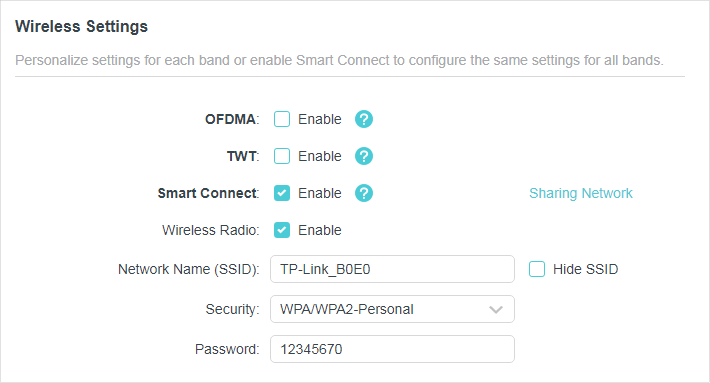Screen dimensions: 710x383
Task: Click the Enable label beside OFDMA
Action: click(x=320, y=120)
